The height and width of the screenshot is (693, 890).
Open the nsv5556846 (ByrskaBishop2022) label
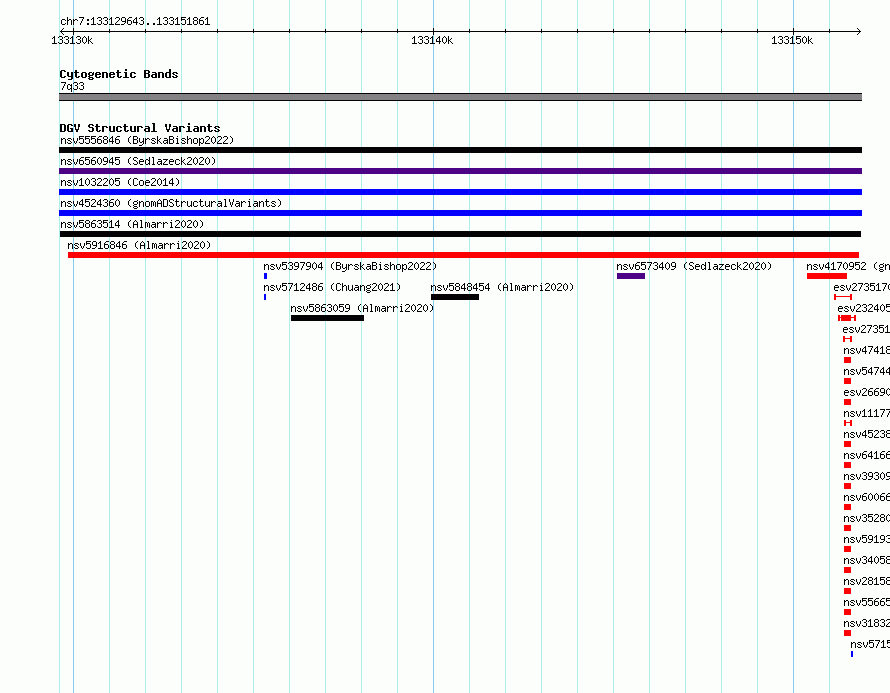click(x=147, y=140)
